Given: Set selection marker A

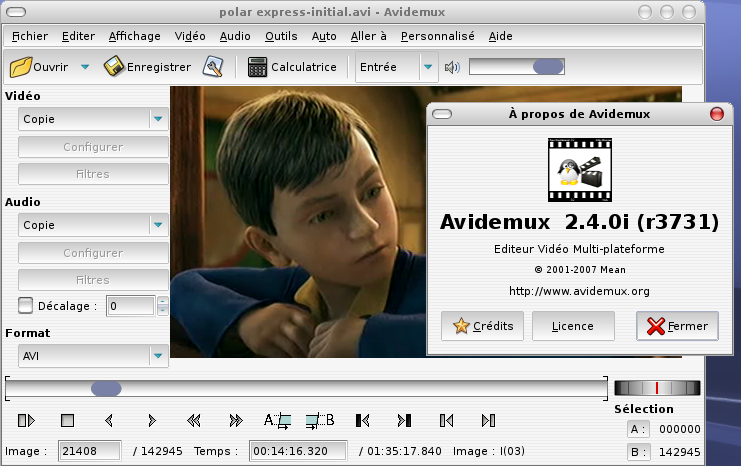Looking at the screenshot, I should coord(277,420).
